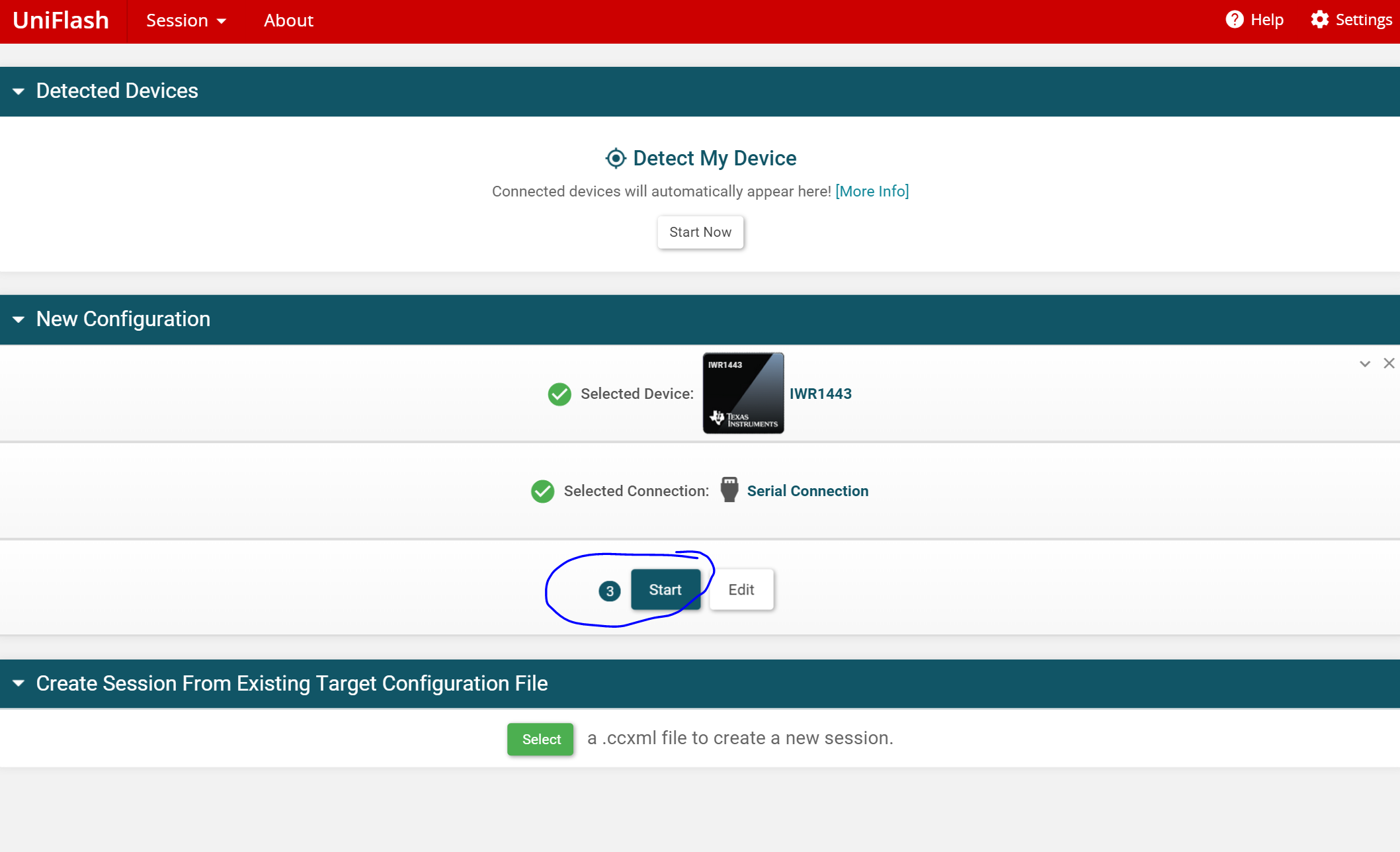
Task: Click the .ccxml file instruction text
Action: pos(740,738)
